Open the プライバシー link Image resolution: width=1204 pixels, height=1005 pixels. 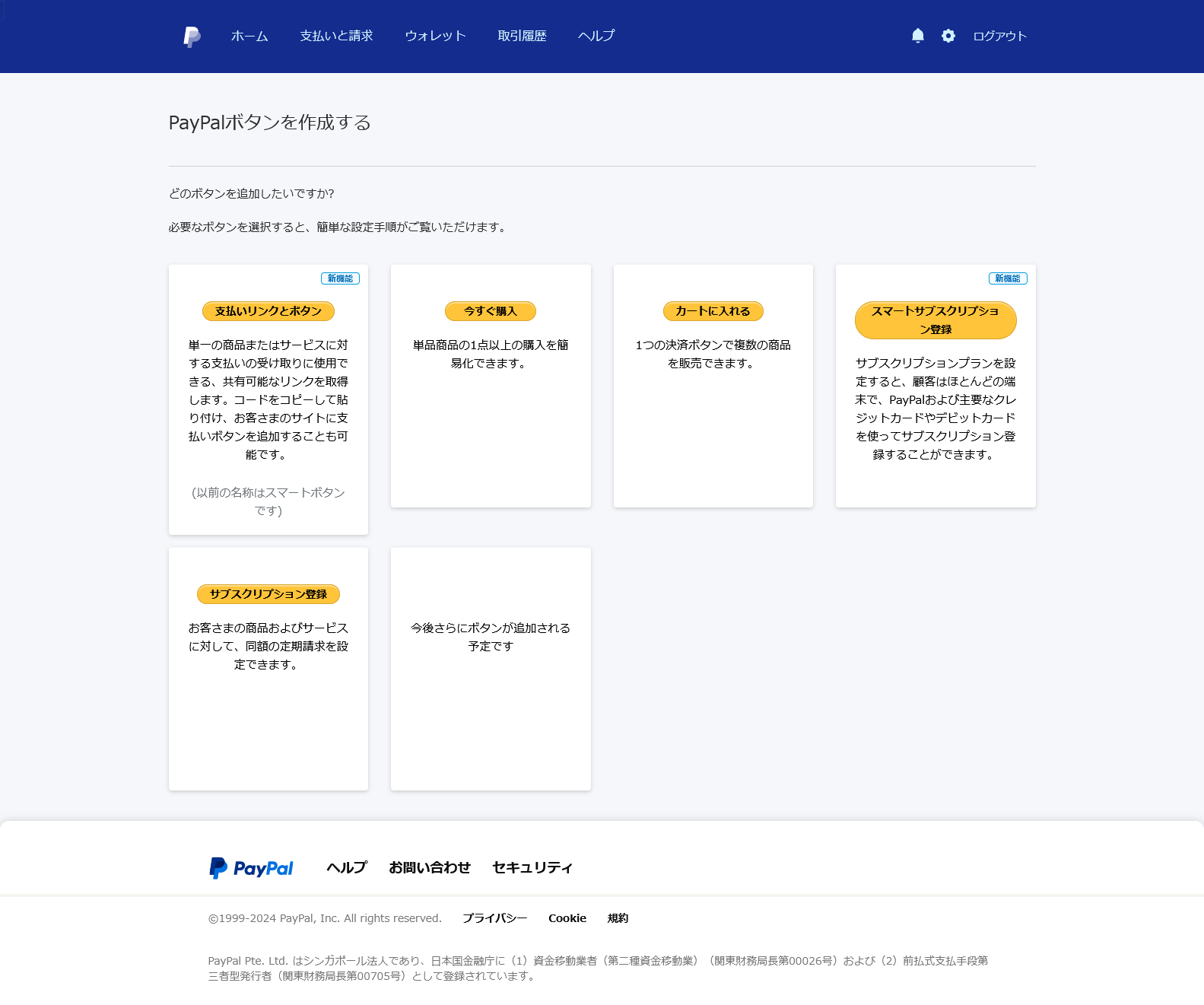click(495, 918)
